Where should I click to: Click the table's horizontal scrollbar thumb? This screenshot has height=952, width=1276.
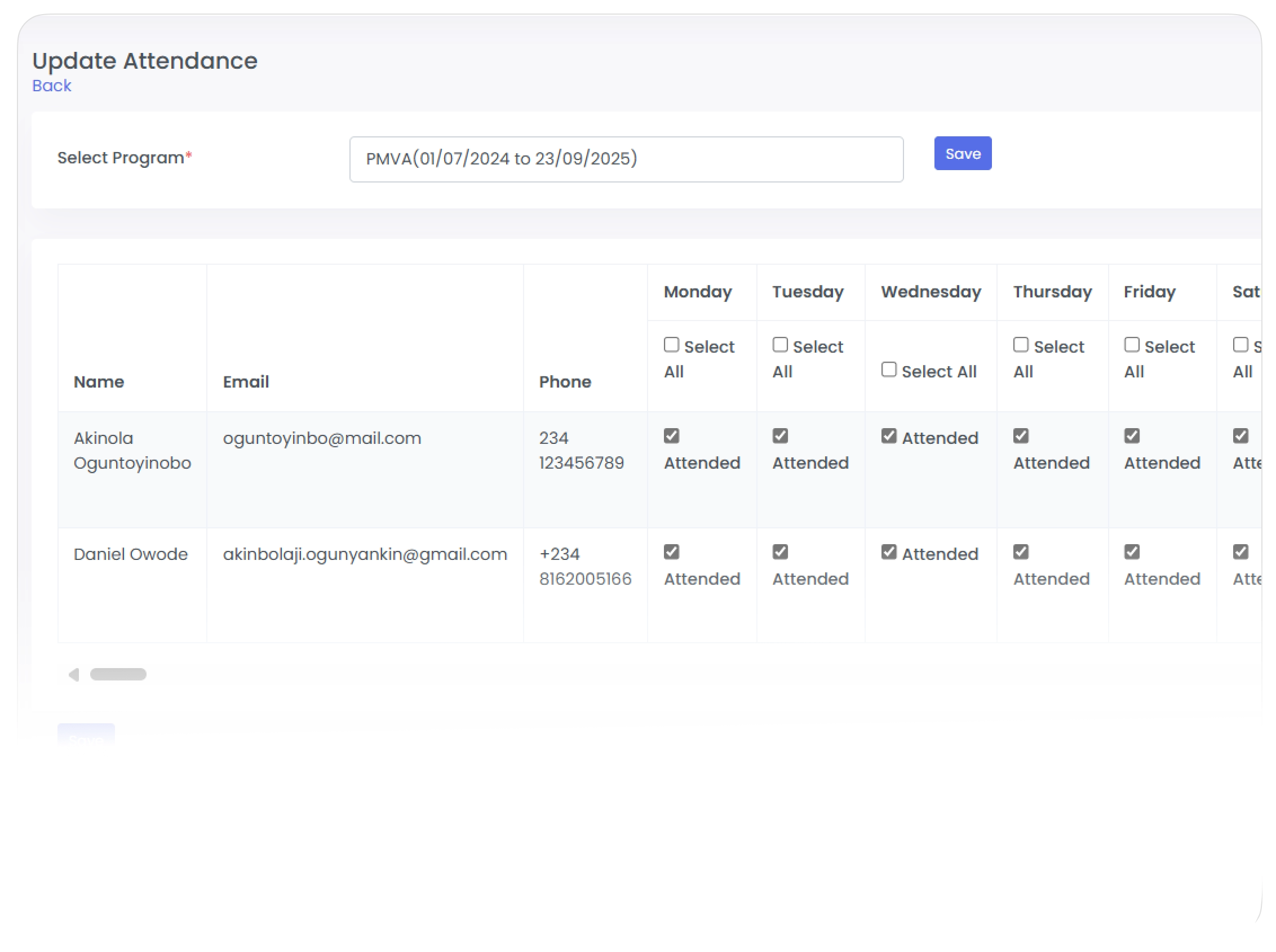pos(118,674)
